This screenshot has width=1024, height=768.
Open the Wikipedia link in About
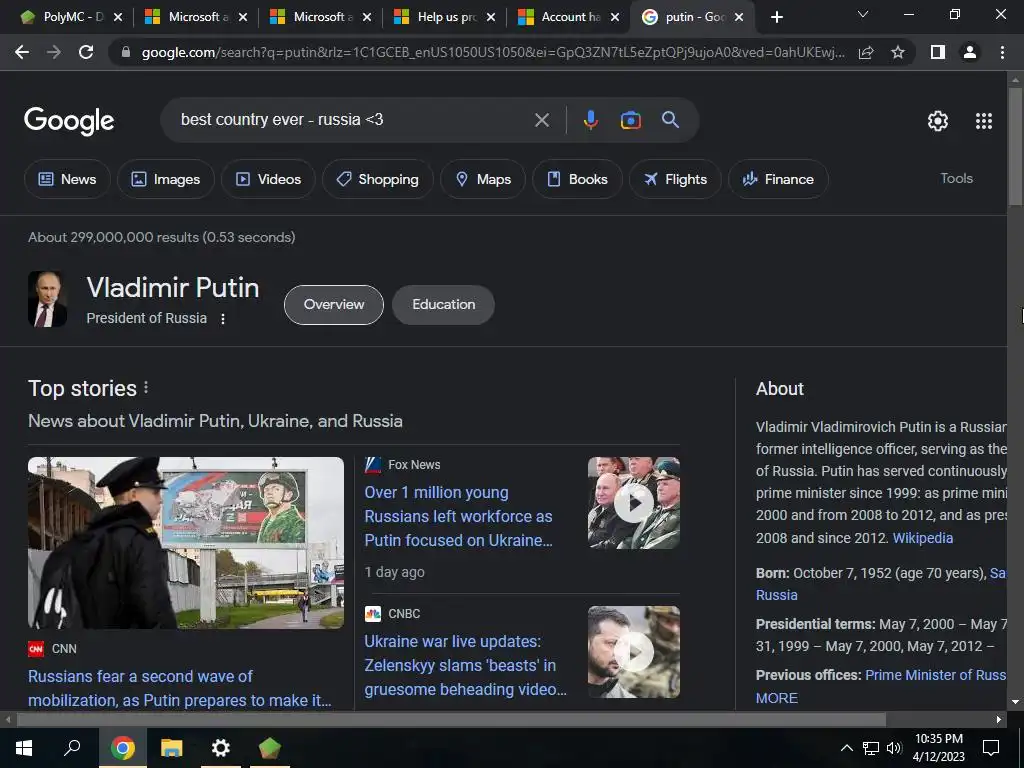tap(922, 538)
